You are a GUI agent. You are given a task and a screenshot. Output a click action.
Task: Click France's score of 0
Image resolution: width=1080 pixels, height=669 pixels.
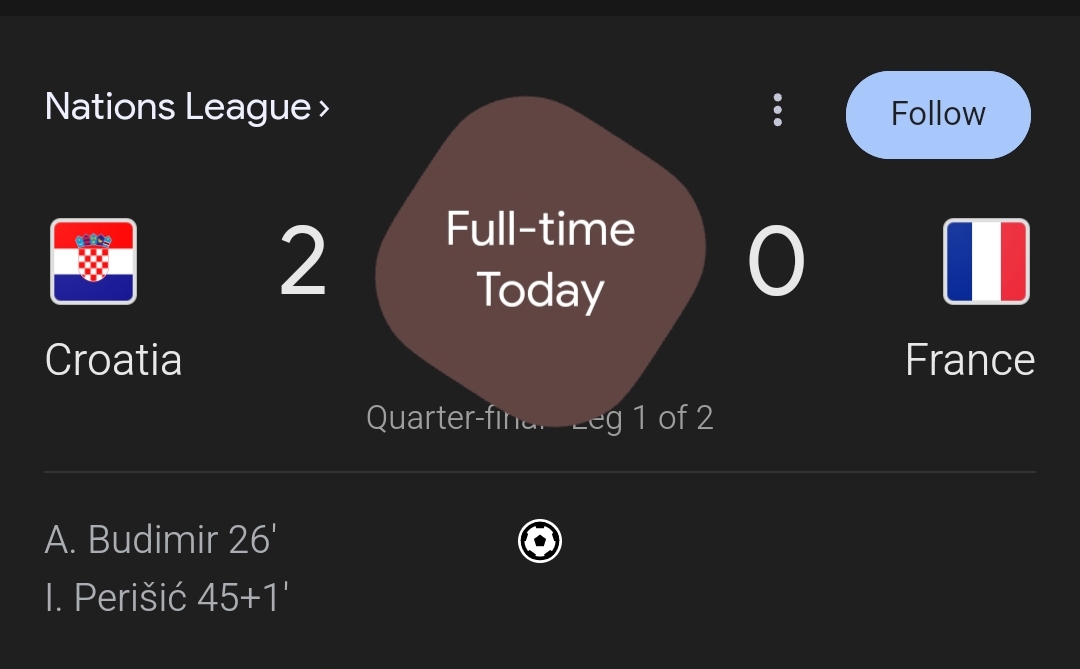[x=776, y=263]
